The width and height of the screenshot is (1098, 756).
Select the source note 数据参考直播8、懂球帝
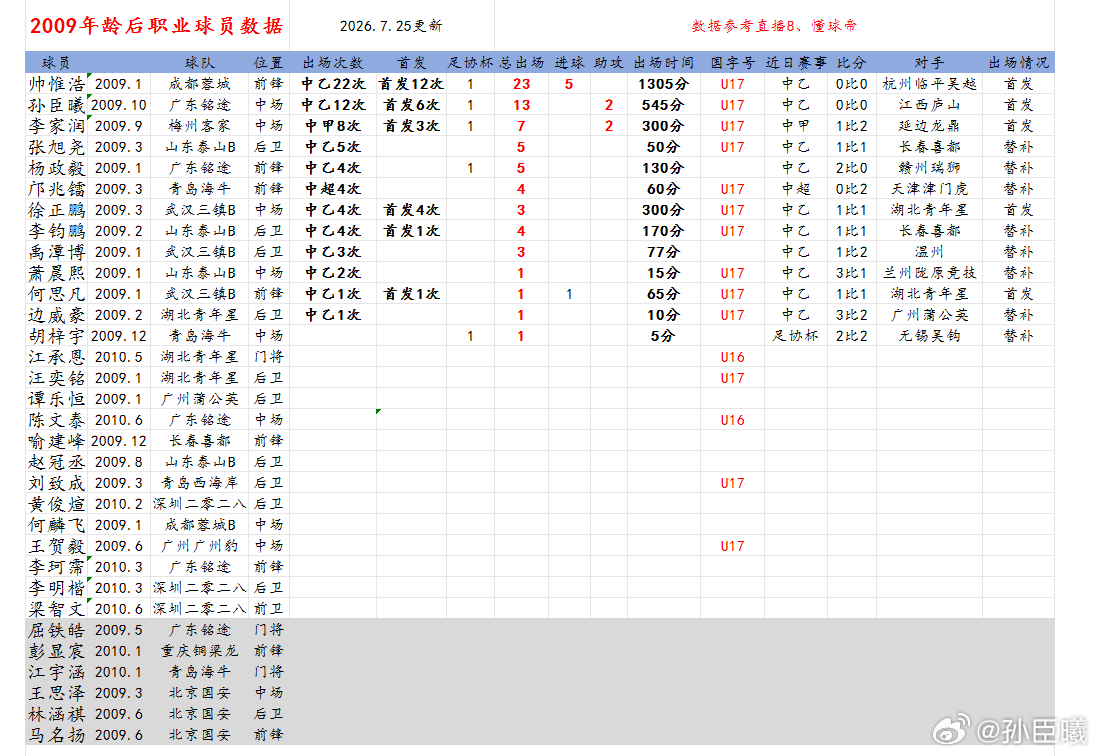774,26
